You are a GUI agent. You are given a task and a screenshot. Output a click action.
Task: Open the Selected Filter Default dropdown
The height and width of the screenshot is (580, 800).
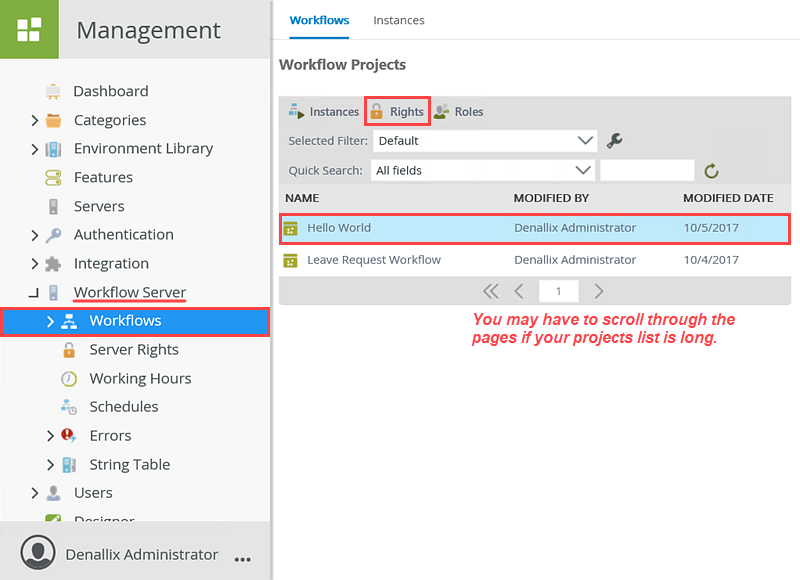pos(485,141)
